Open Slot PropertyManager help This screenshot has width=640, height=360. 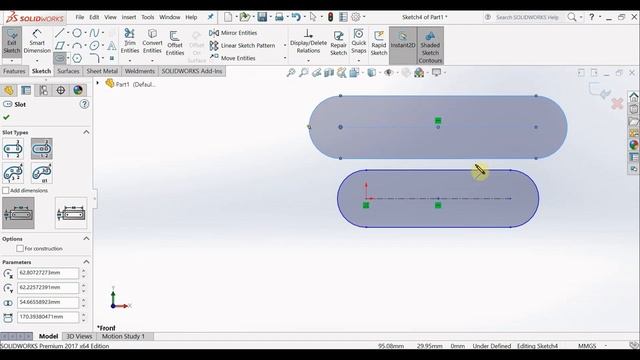(84, 104)
